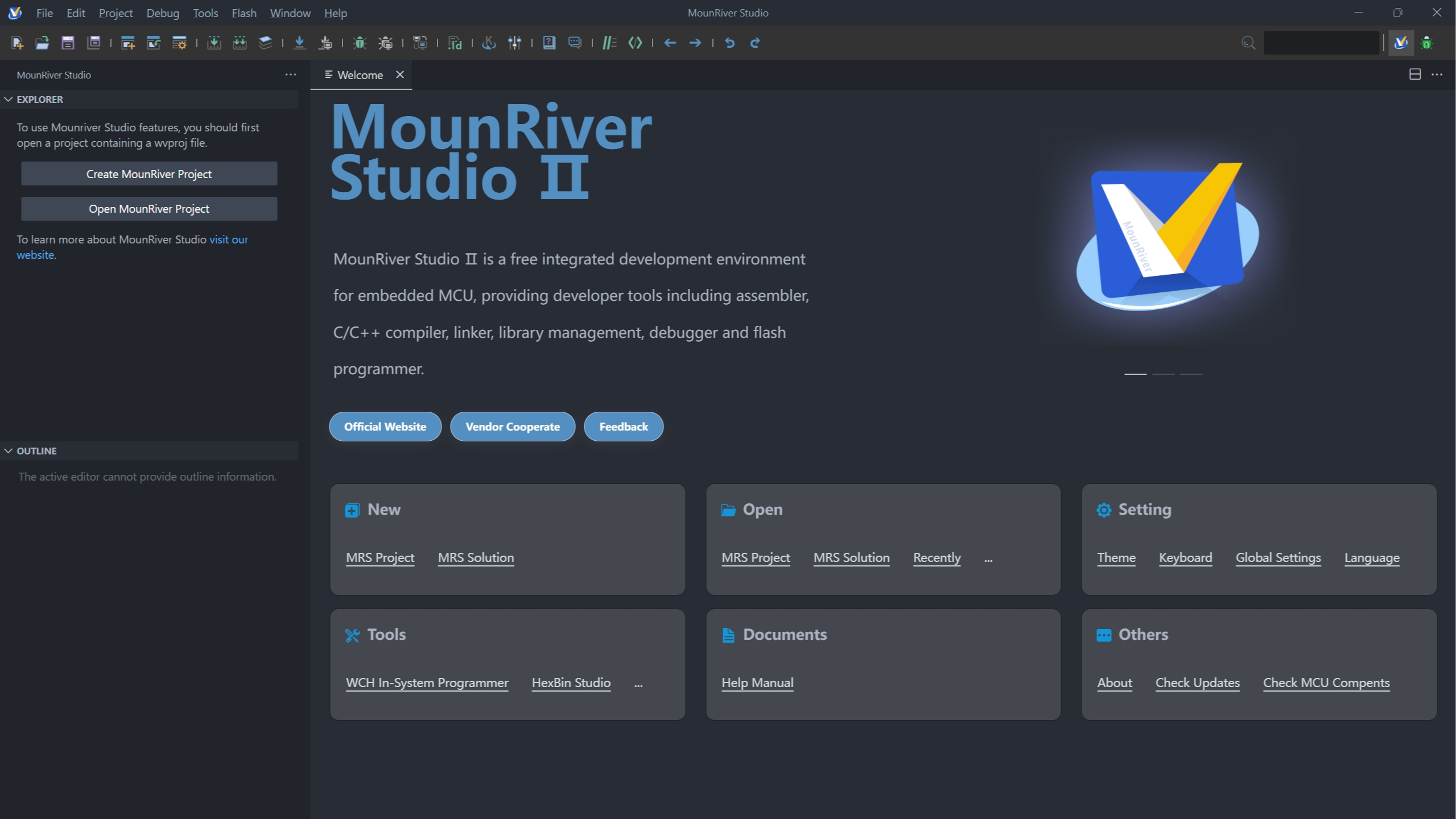Click the Save file toolbar icon
The width and height of the screenshot is (1456, 819).
(x=68, y=43)
